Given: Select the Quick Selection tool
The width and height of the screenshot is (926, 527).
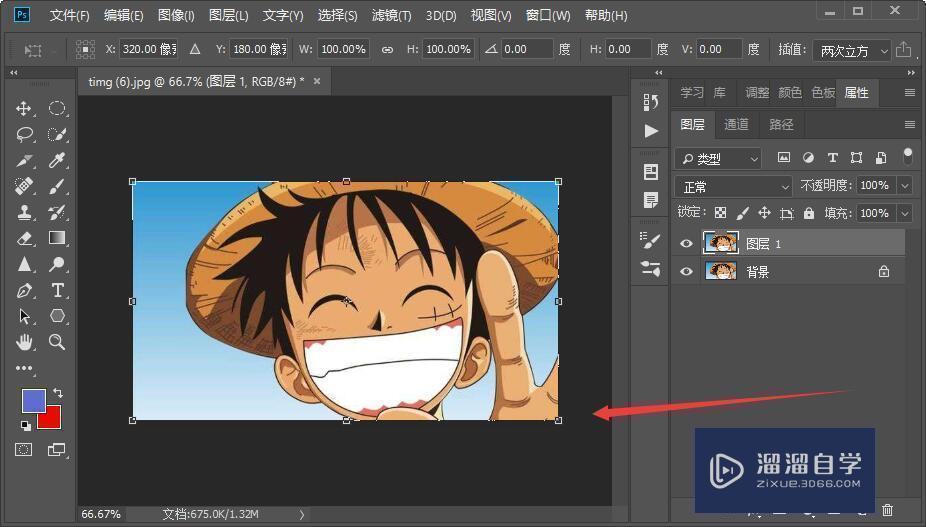Looking at the screenshot, I should coord(57,135).
